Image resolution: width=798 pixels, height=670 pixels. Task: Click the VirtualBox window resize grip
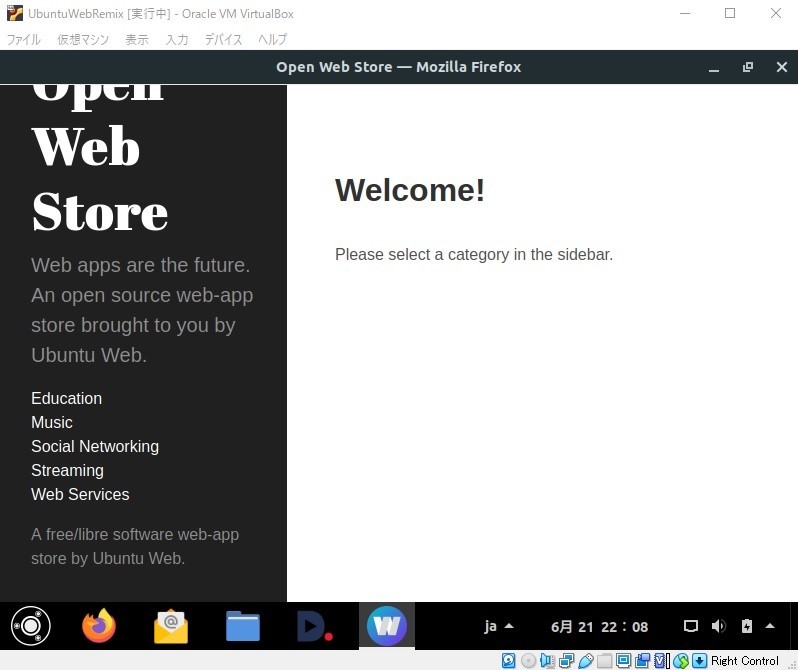793,665
